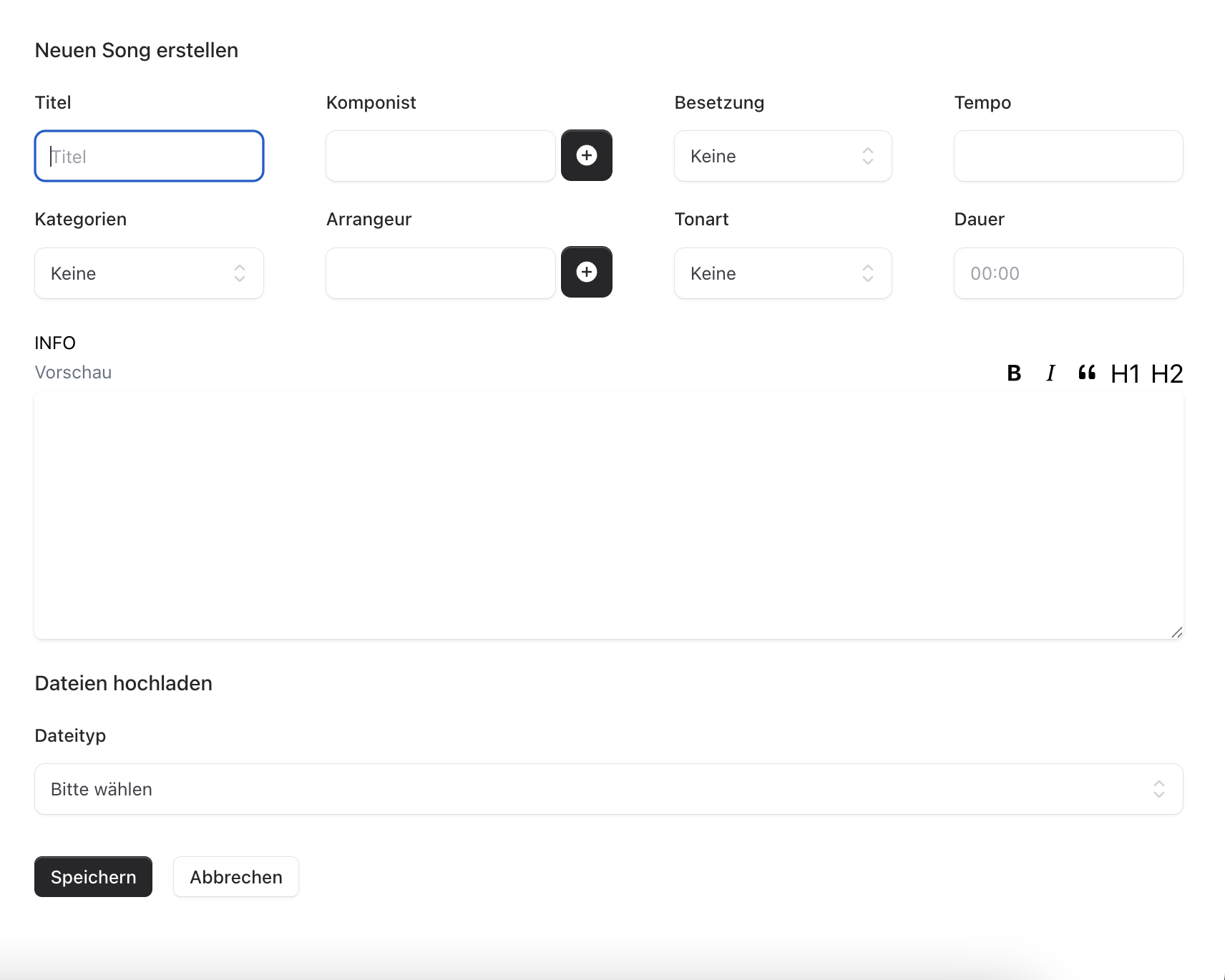This screenshot has width=1225, height=980.
Task: Open the Besetzung dropdown
Action: point(782,156)
